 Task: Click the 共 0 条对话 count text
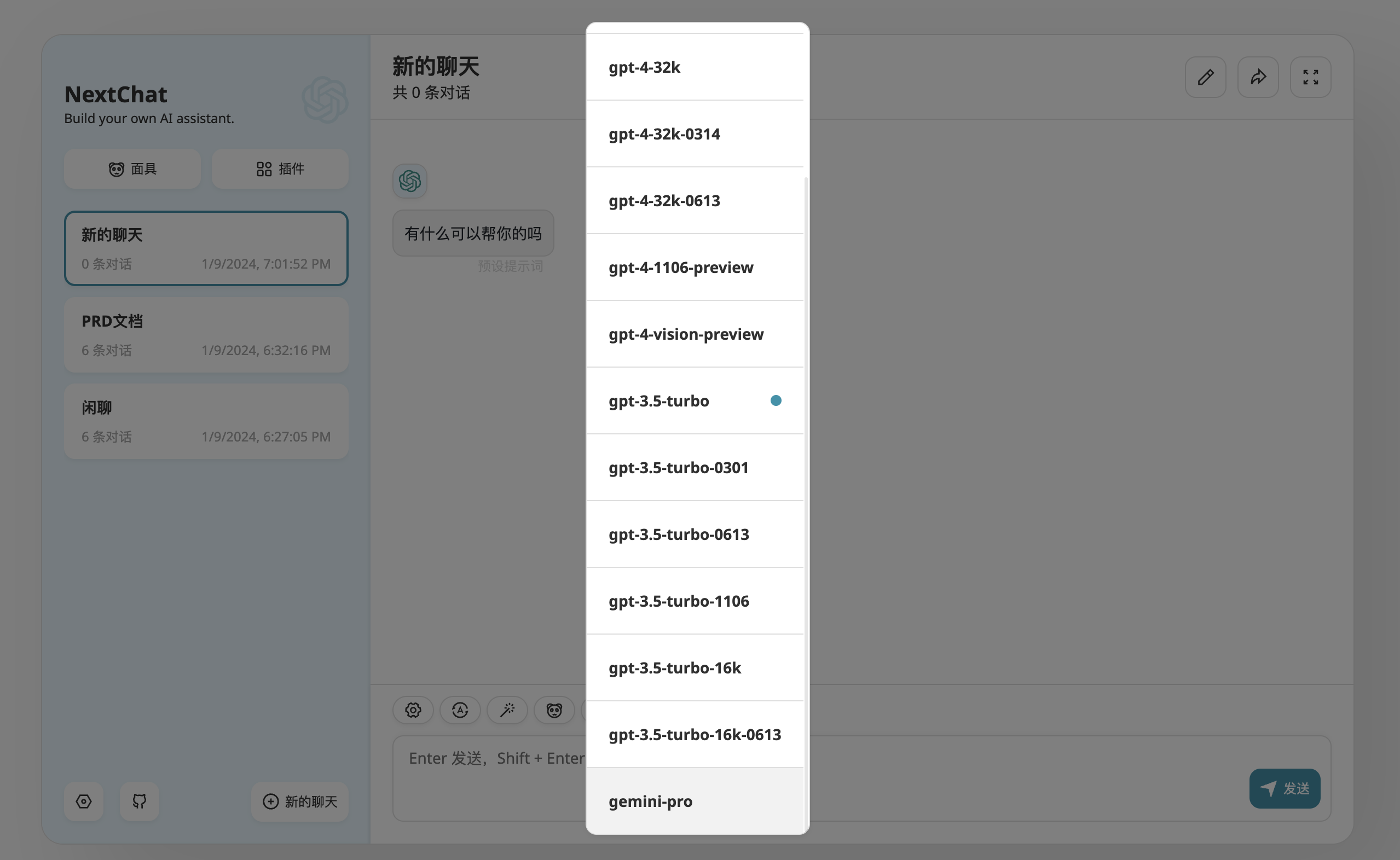click(x=431, y=92)
